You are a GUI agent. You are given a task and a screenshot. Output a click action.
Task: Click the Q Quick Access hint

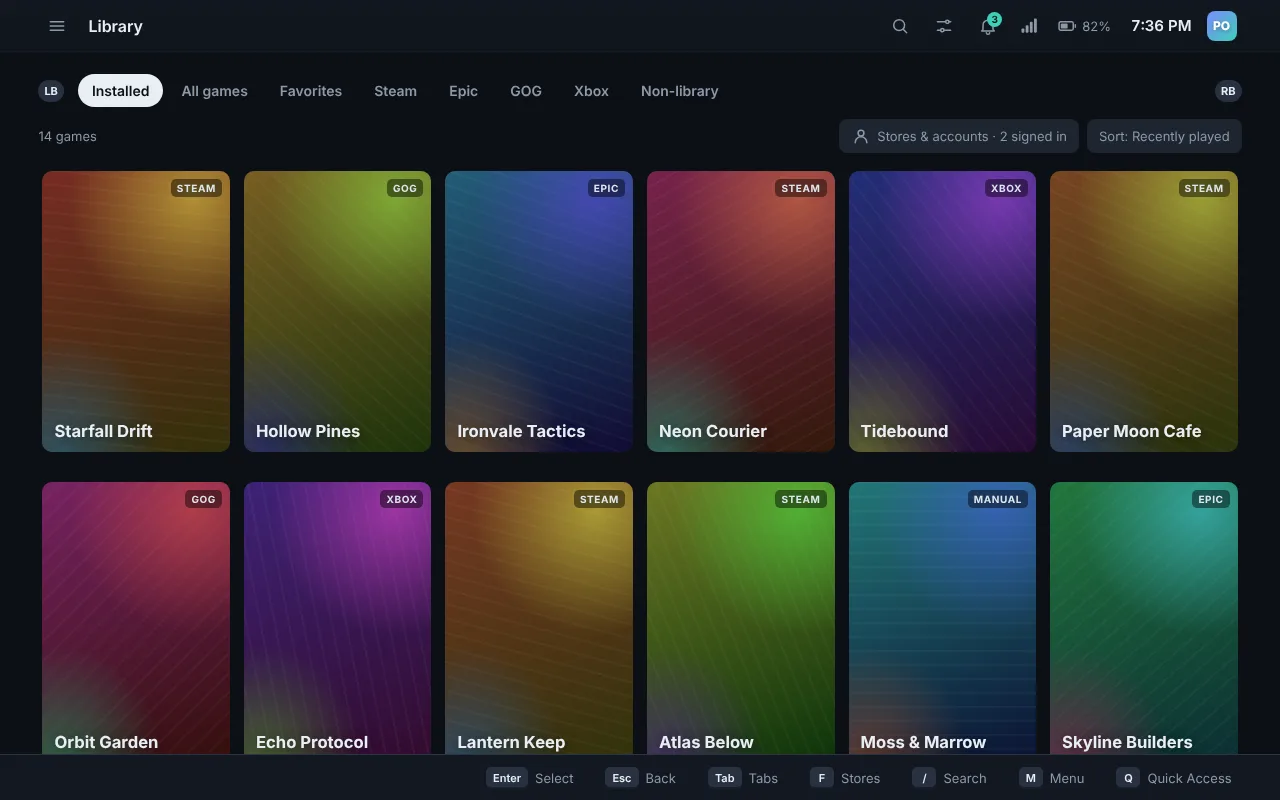(1174, 778)
